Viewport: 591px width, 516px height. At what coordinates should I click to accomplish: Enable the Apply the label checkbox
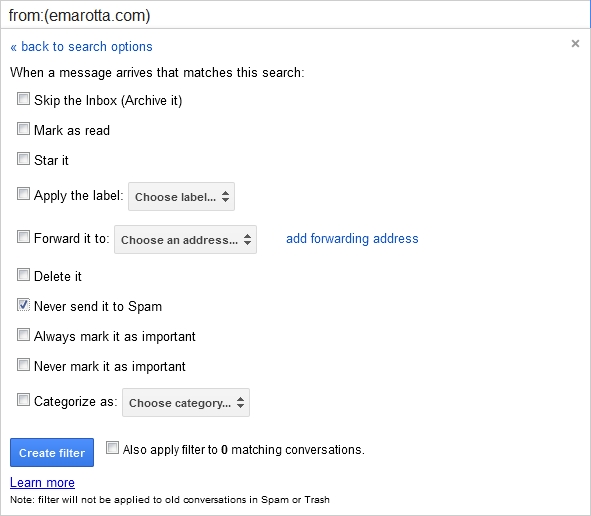tap(23, 194)
